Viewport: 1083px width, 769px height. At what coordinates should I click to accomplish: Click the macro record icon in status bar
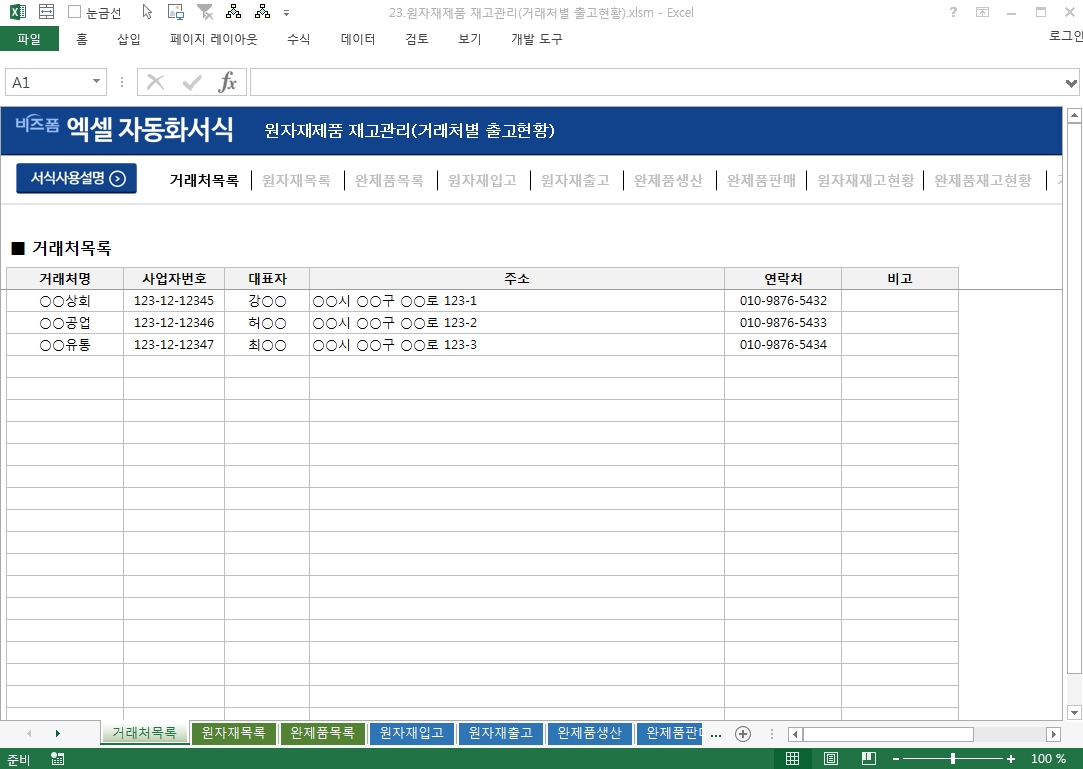click(x=58, y=759)
